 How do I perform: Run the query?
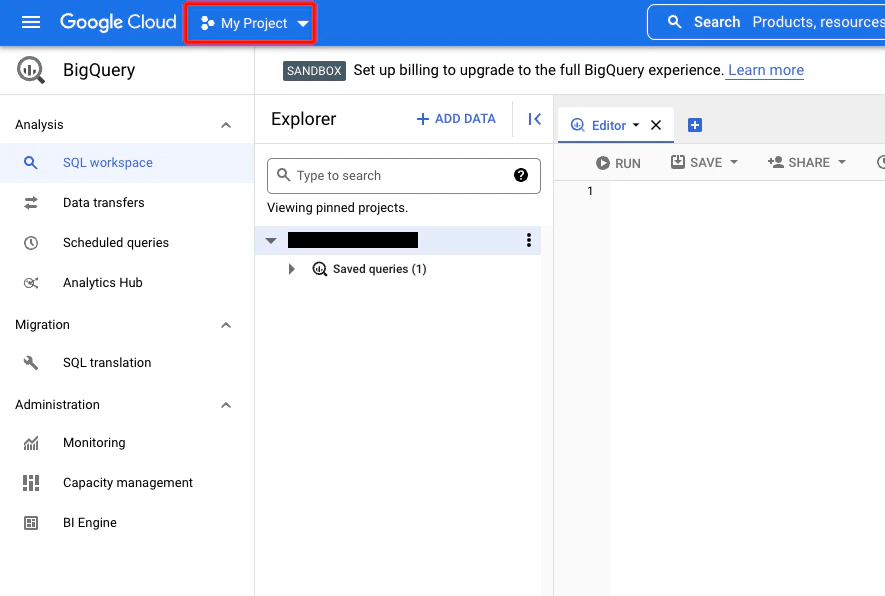[x=618, y=163]
